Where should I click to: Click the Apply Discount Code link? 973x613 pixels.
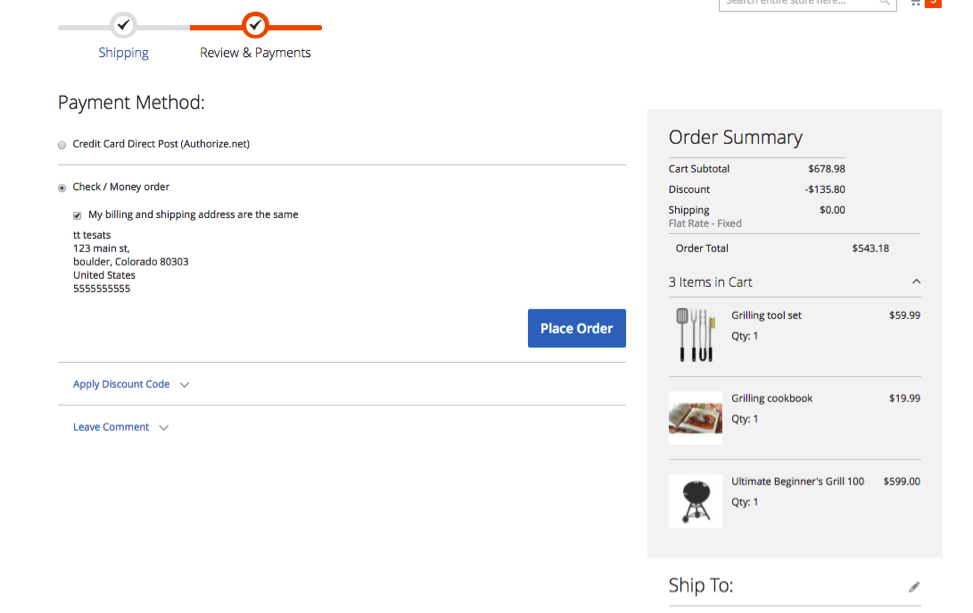(119, 383)
